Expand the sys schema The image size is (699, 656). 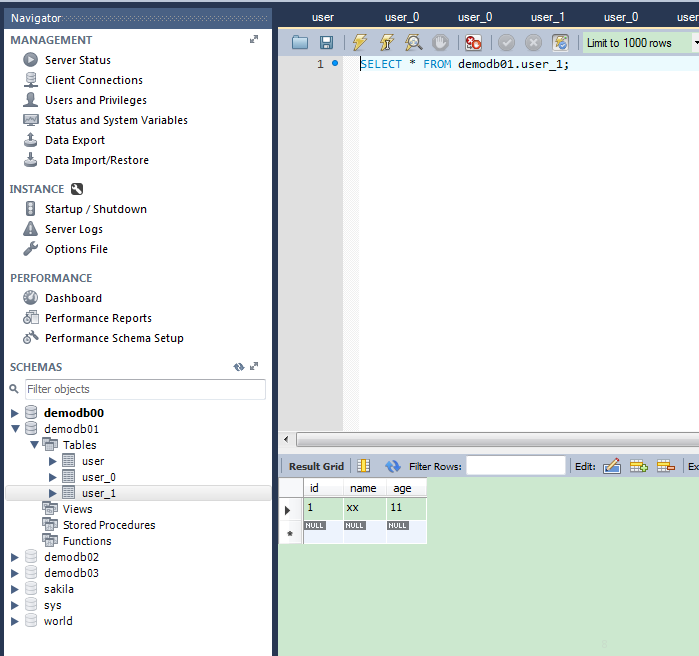point(14,605)
